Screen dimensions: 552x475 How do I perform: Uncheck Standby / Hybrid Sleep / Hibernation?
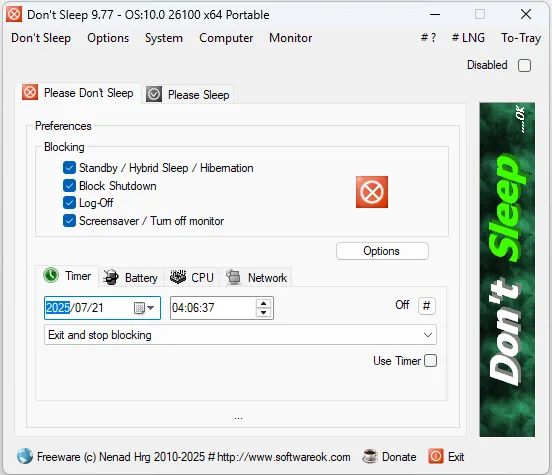[69, 168]
